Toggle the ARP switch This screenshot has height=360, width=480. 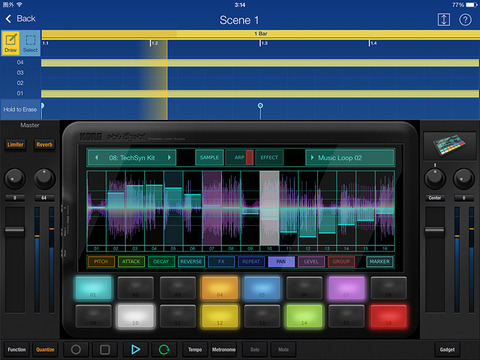pyautogui.click(x=240, y=157)
